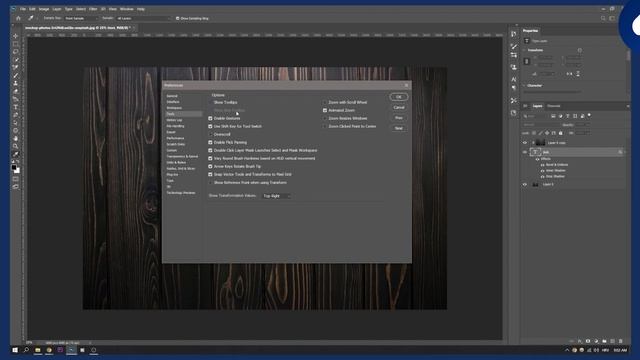The image size is (640, 360).
Task: Collapse the Transform section in Properties
Action: [x=524, y=50]
